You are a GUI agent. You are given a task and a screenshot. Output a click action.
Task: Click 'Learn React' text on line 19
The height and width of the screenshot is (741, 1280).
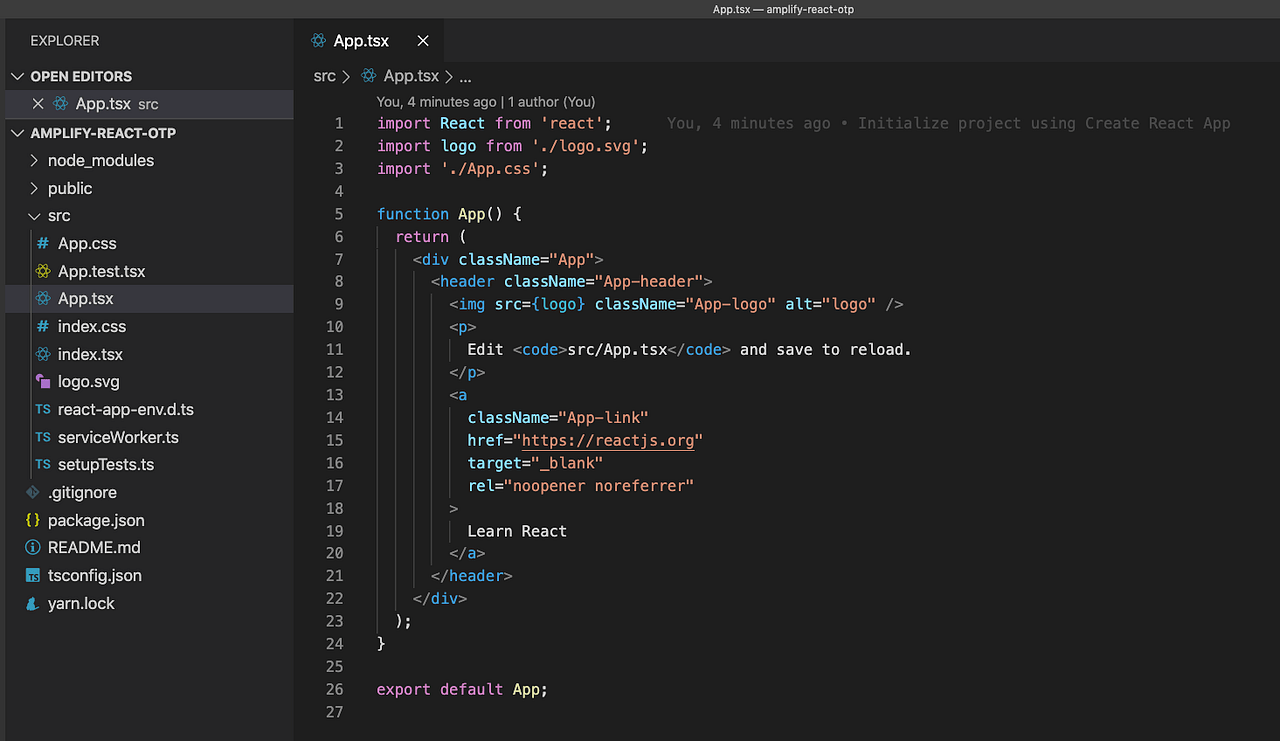tap(517, 531)
